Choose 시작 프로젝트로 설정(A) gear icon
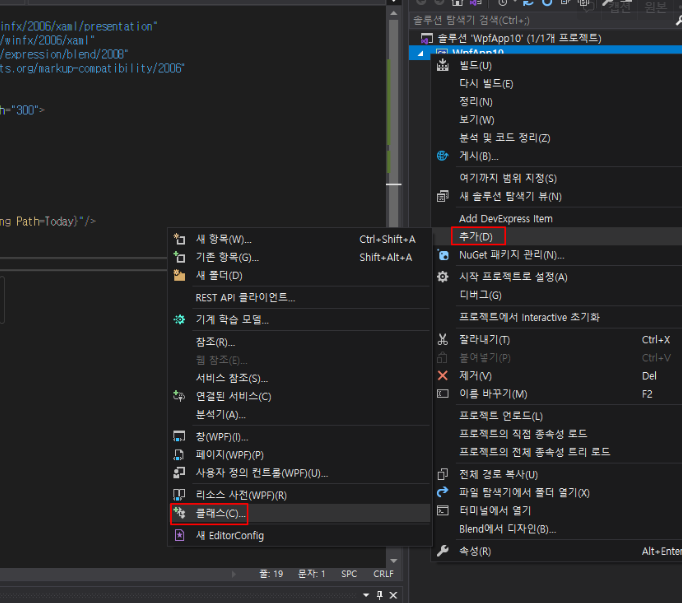This screenshot has width=682, height=603. tap(443, 277)
